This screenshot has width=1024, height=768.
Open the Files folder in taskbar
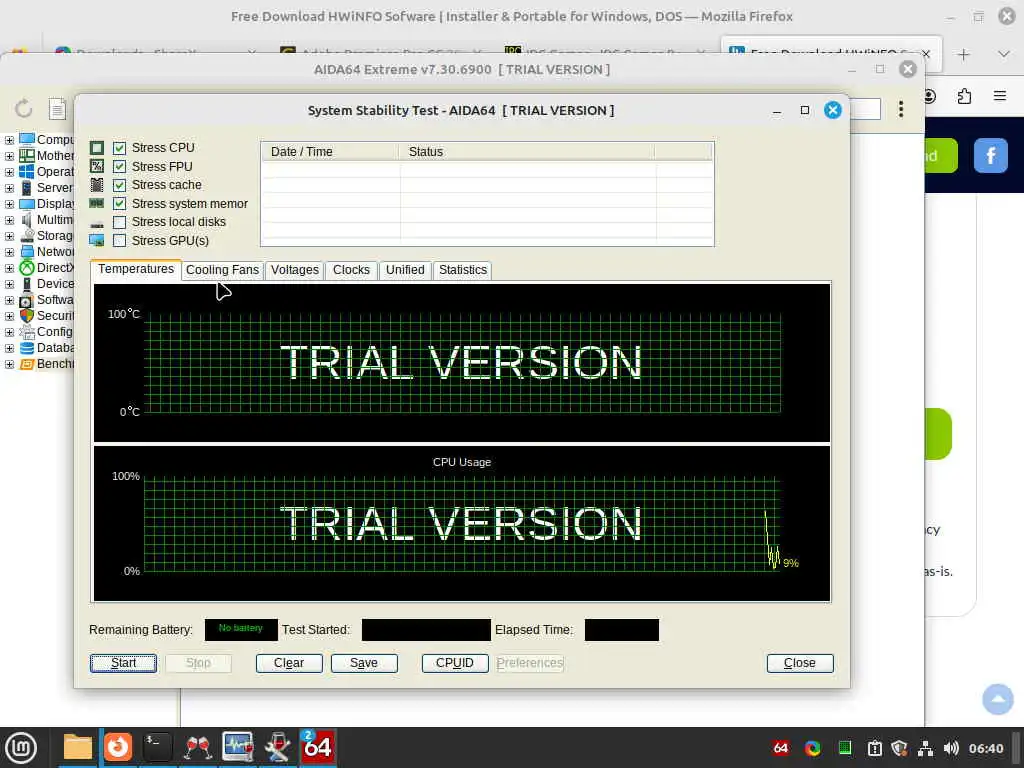click(77, 747)
